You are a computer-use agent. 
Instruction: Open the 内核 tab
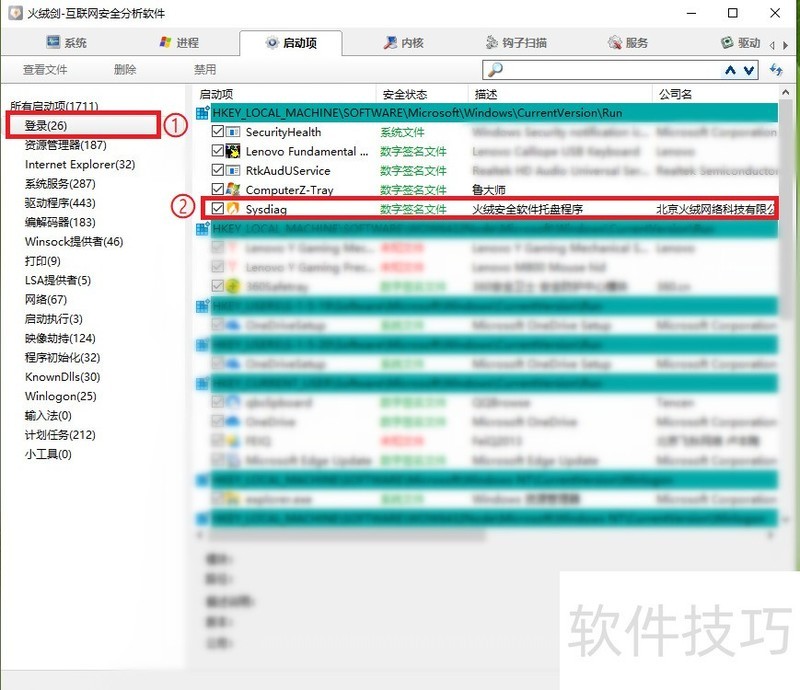pyautogui.click(x=403, y=42)
